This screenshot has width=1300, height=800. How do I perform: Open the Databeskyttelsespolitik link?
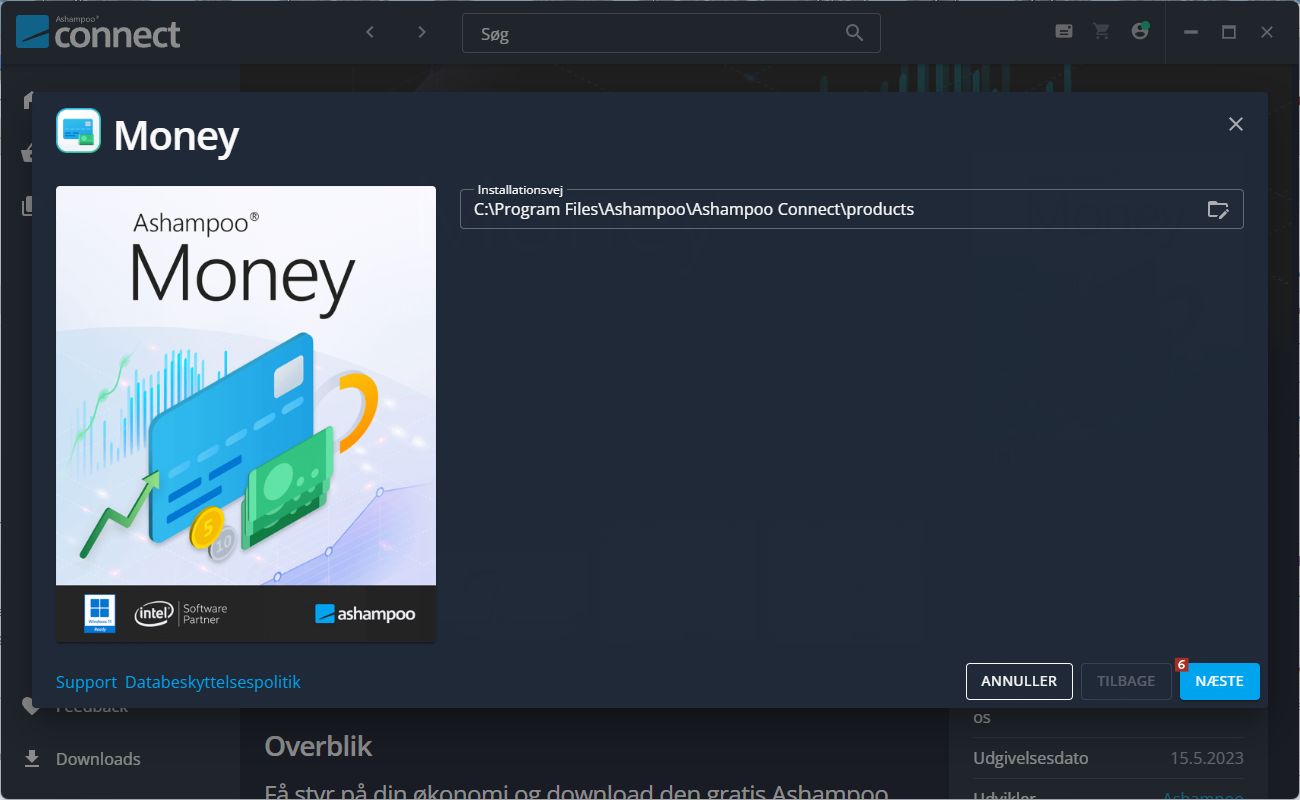[x=212, y=682]
